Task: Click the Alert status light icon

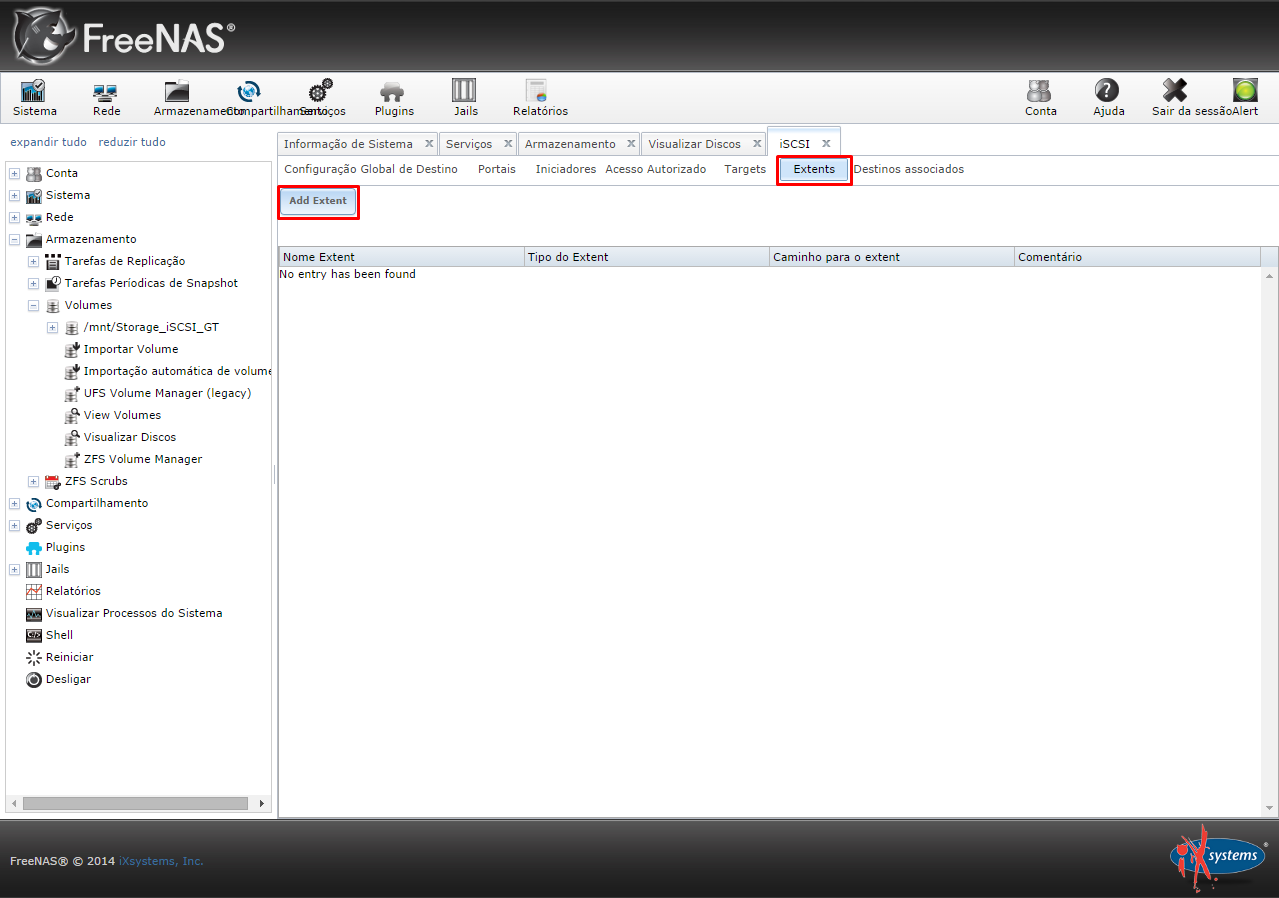Action: tap(1245, 92)
